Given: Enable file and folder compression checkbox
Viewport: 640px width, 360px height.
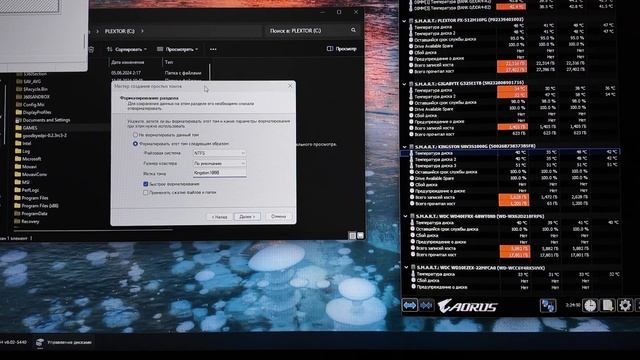Looking at the screenshot, I should point(146,192).
